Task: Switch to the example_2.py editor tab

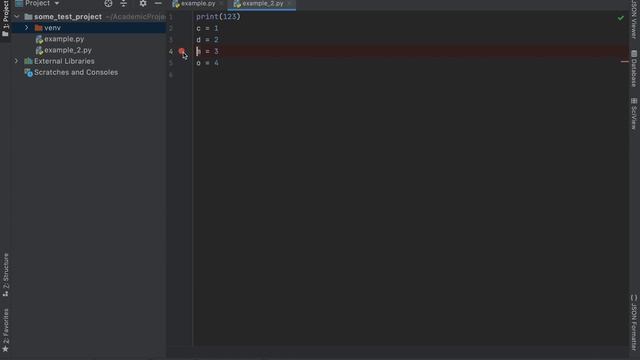Action: [263, 4]
